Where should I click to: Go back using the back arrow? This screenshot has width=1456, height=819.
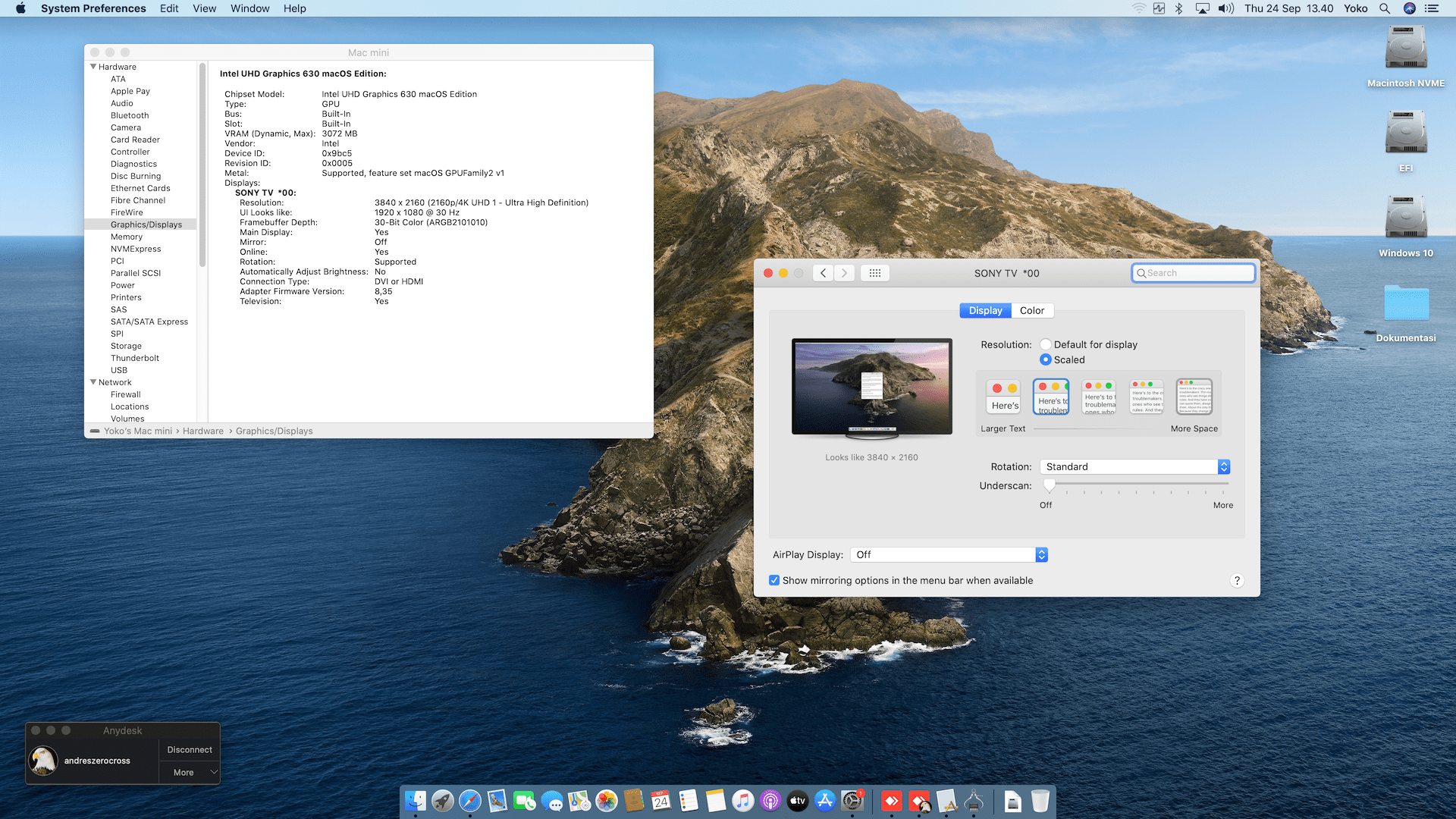[823, 273]
